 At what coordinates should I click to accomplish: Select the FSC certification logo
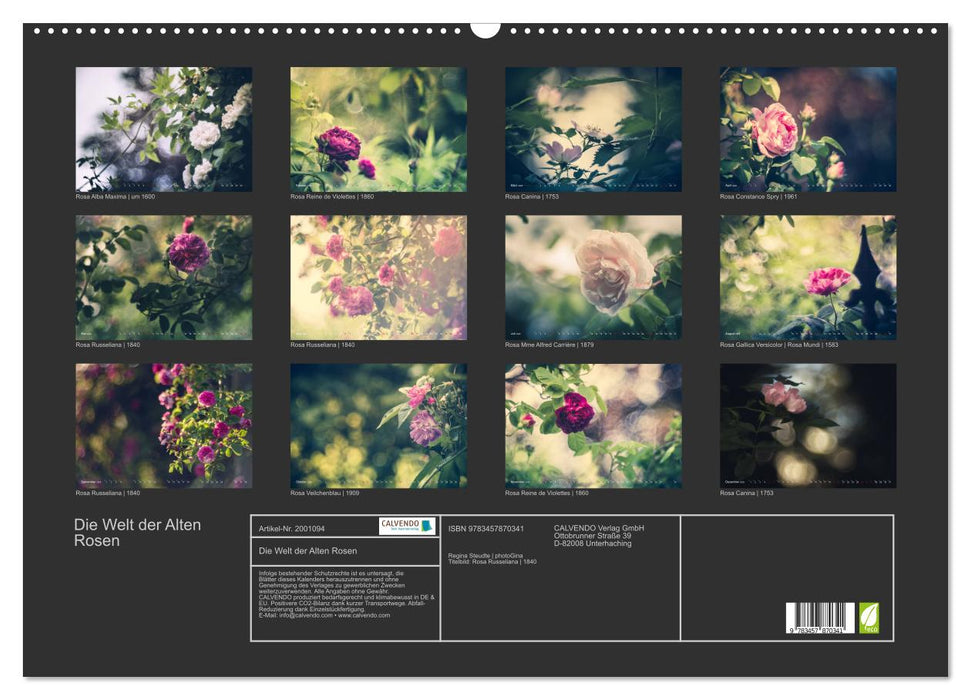869,616
